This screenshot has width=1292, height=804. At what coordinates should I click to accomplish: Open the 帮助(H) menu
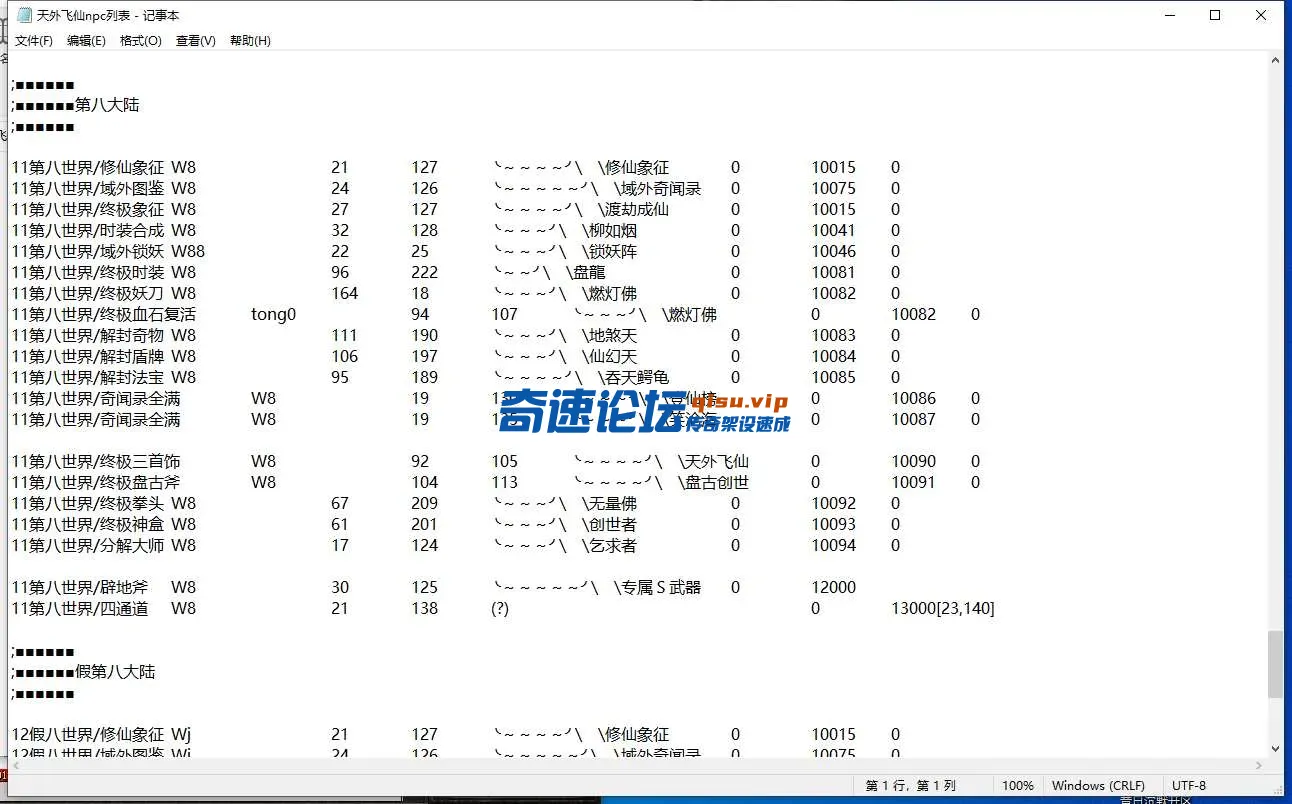(250, 41)
